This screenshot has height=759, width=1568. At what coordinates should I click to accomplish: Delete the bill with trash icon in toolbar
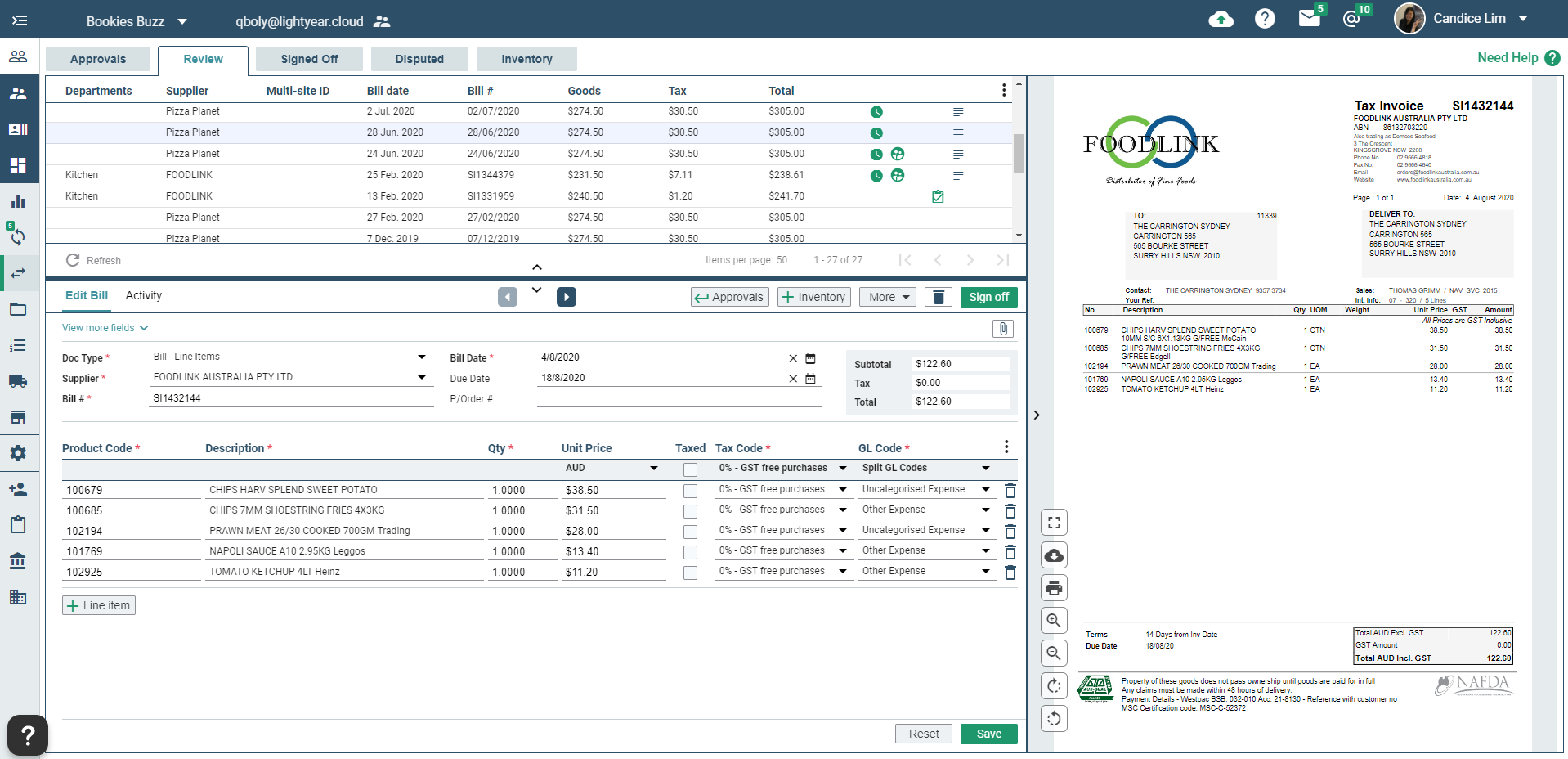(939, 297)
